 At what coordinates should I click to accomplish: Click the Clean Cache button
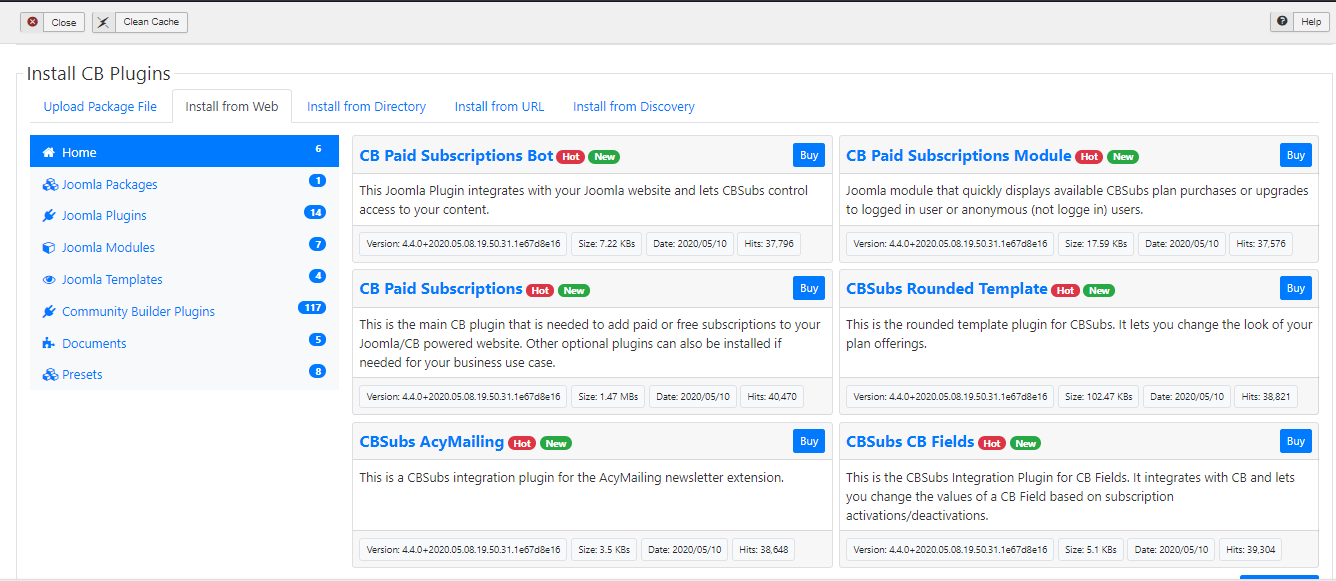[140, 22]
